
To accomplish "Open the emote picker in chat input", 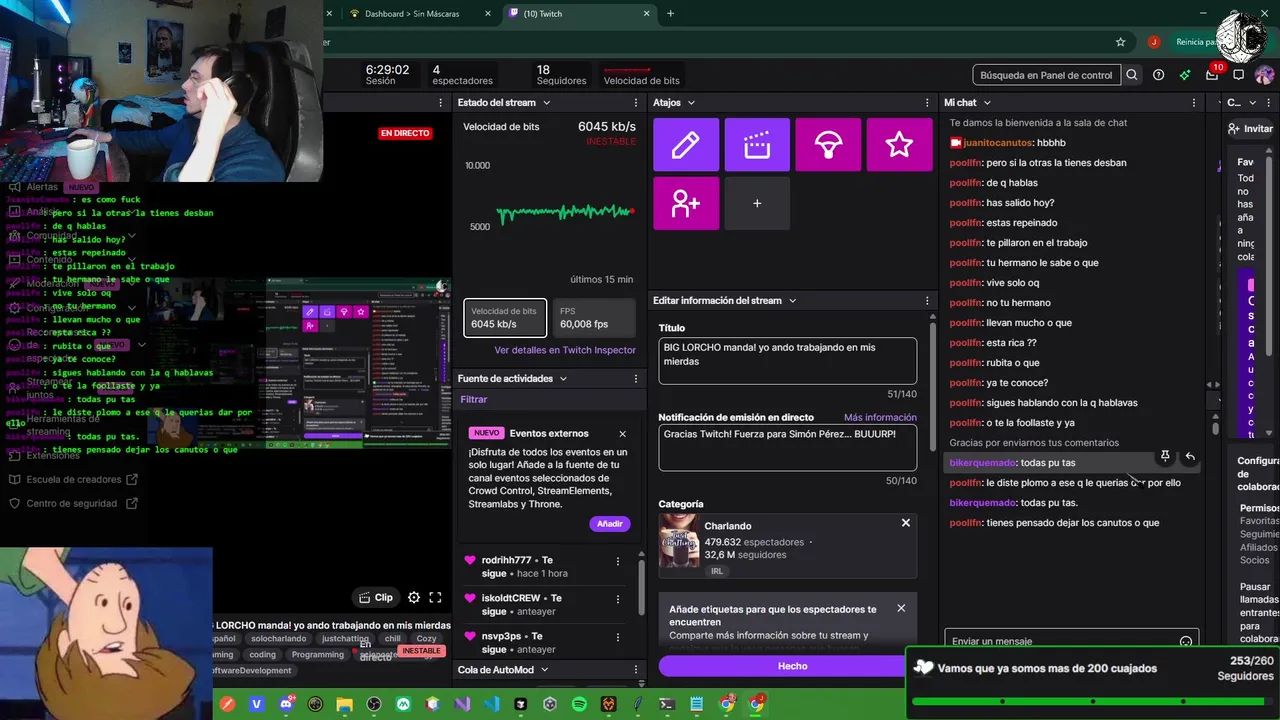I will (1186, 641).
